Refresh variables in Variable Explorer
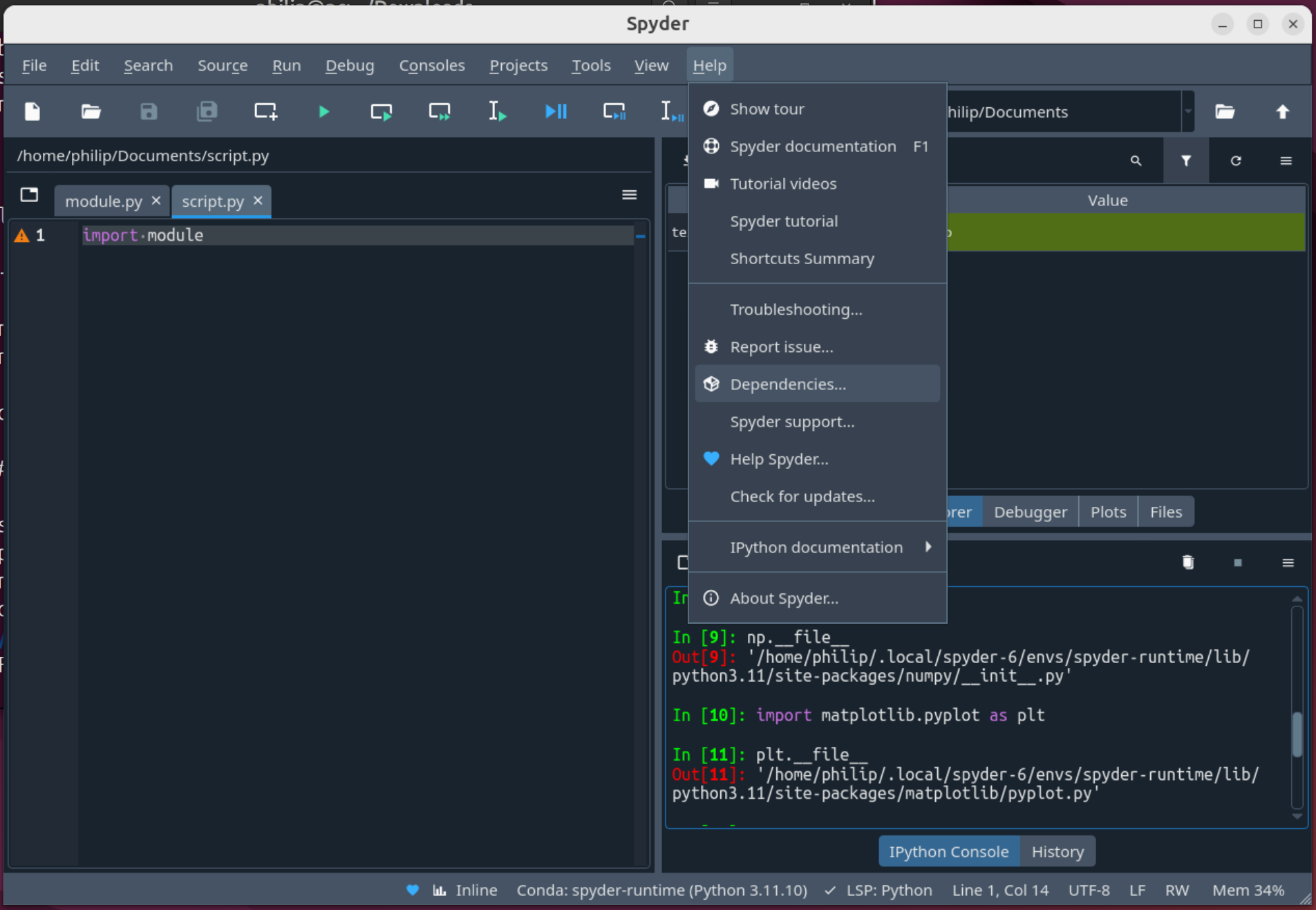Viewport: 1316px width, 910px height. click(1236, 160)
